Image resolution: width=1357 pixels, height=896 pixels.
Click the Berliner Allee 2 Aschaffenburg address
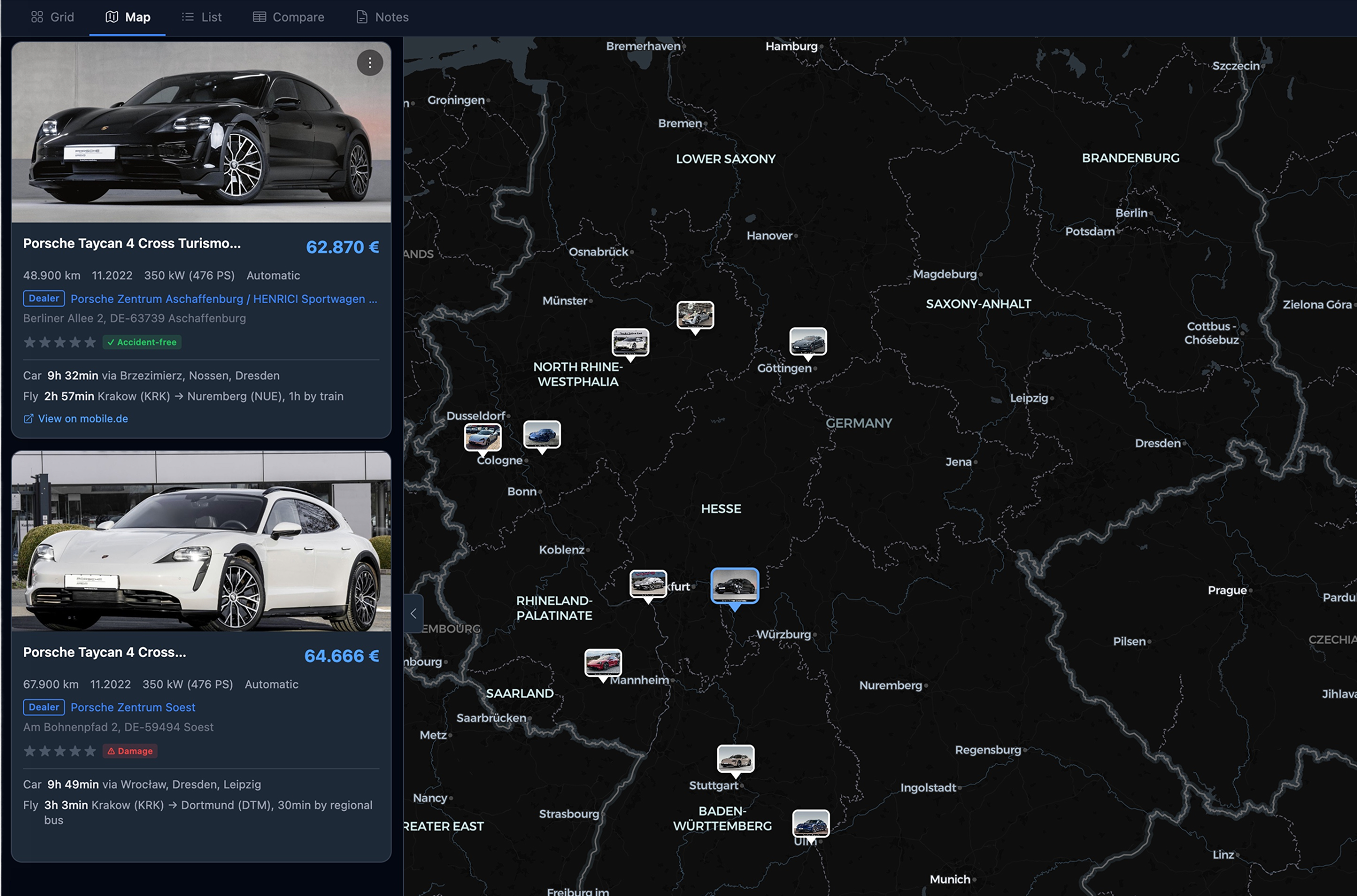pos(134,318)
